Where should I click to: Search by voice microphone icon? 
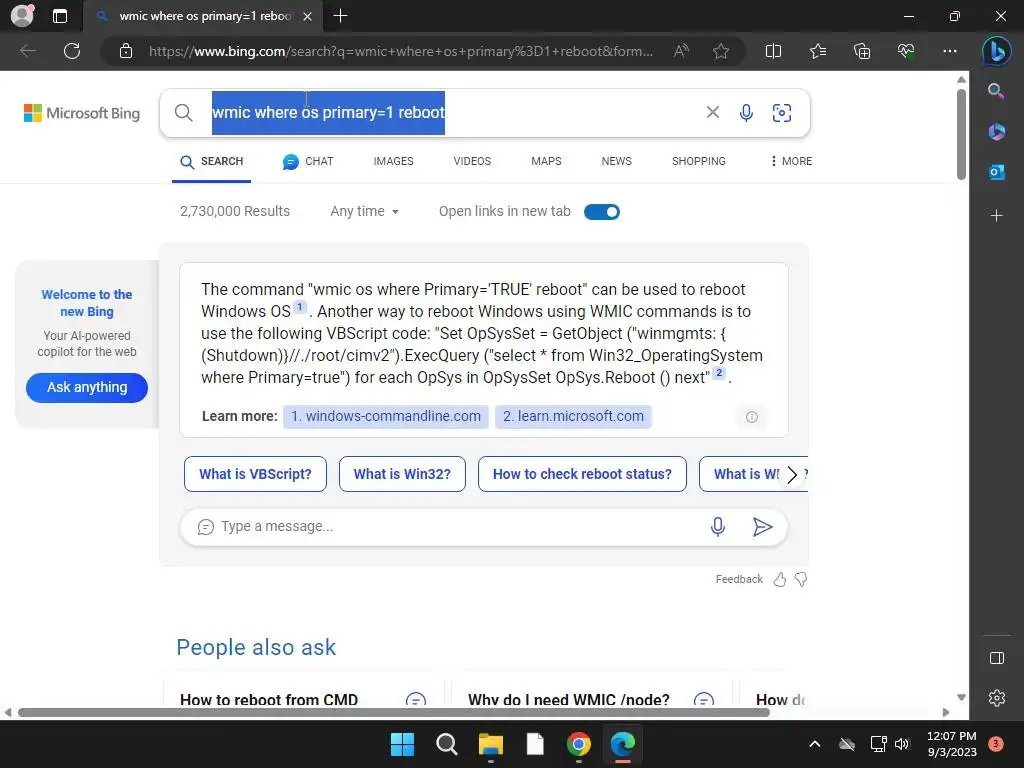pyautogui.click(x=746, y=112)
